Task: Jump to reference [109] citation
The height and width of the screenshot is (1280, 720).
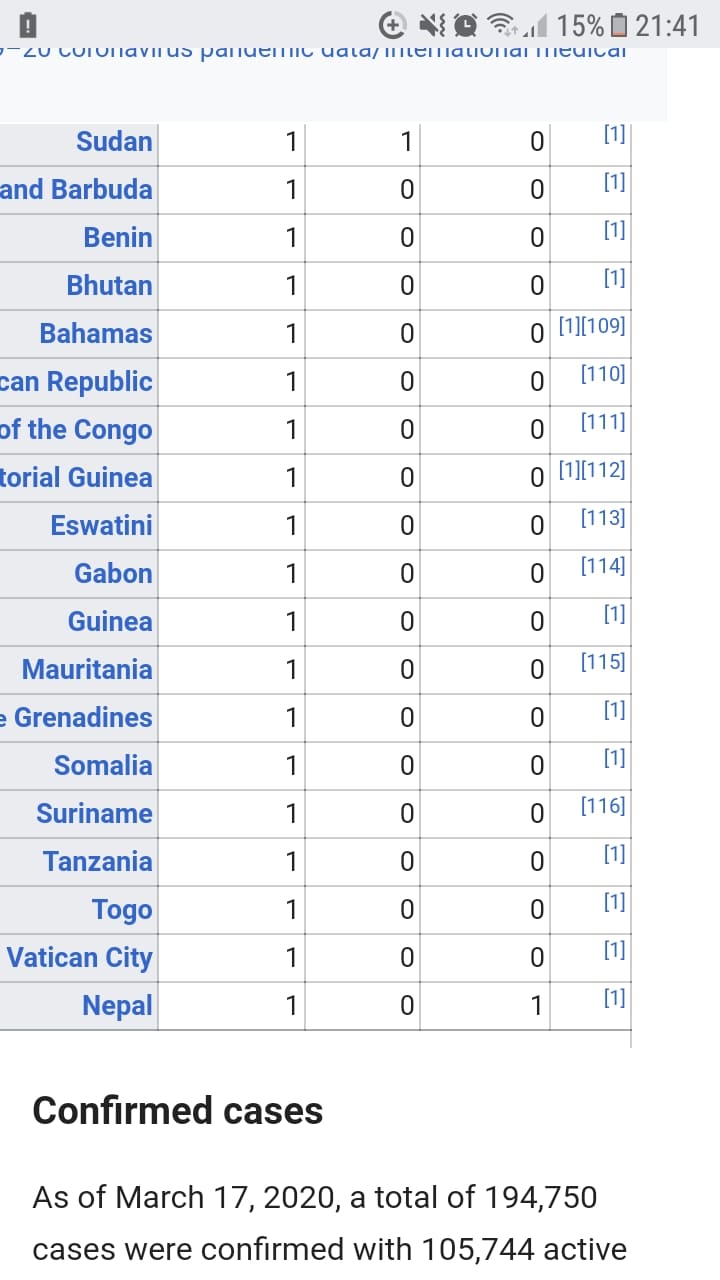Action: click(604, 326)
